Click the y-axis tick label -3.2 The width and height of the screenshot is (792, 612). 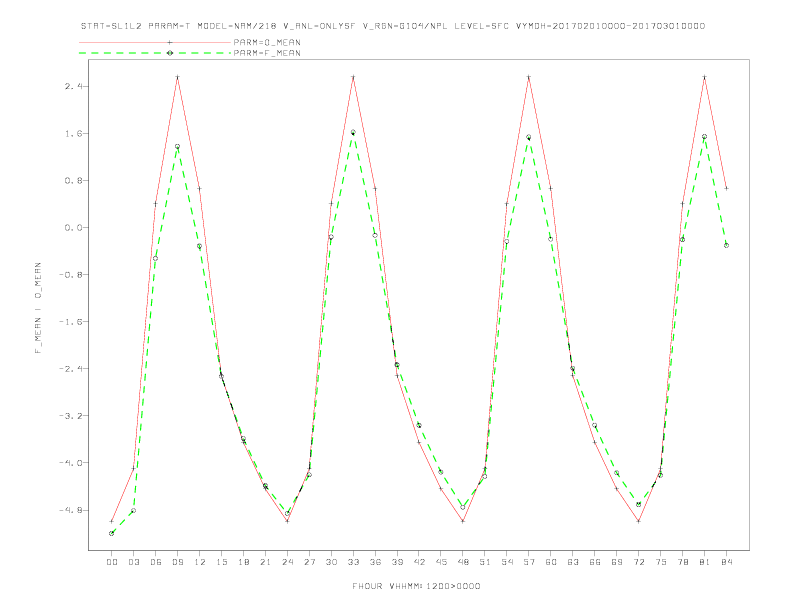pos(71,416)
